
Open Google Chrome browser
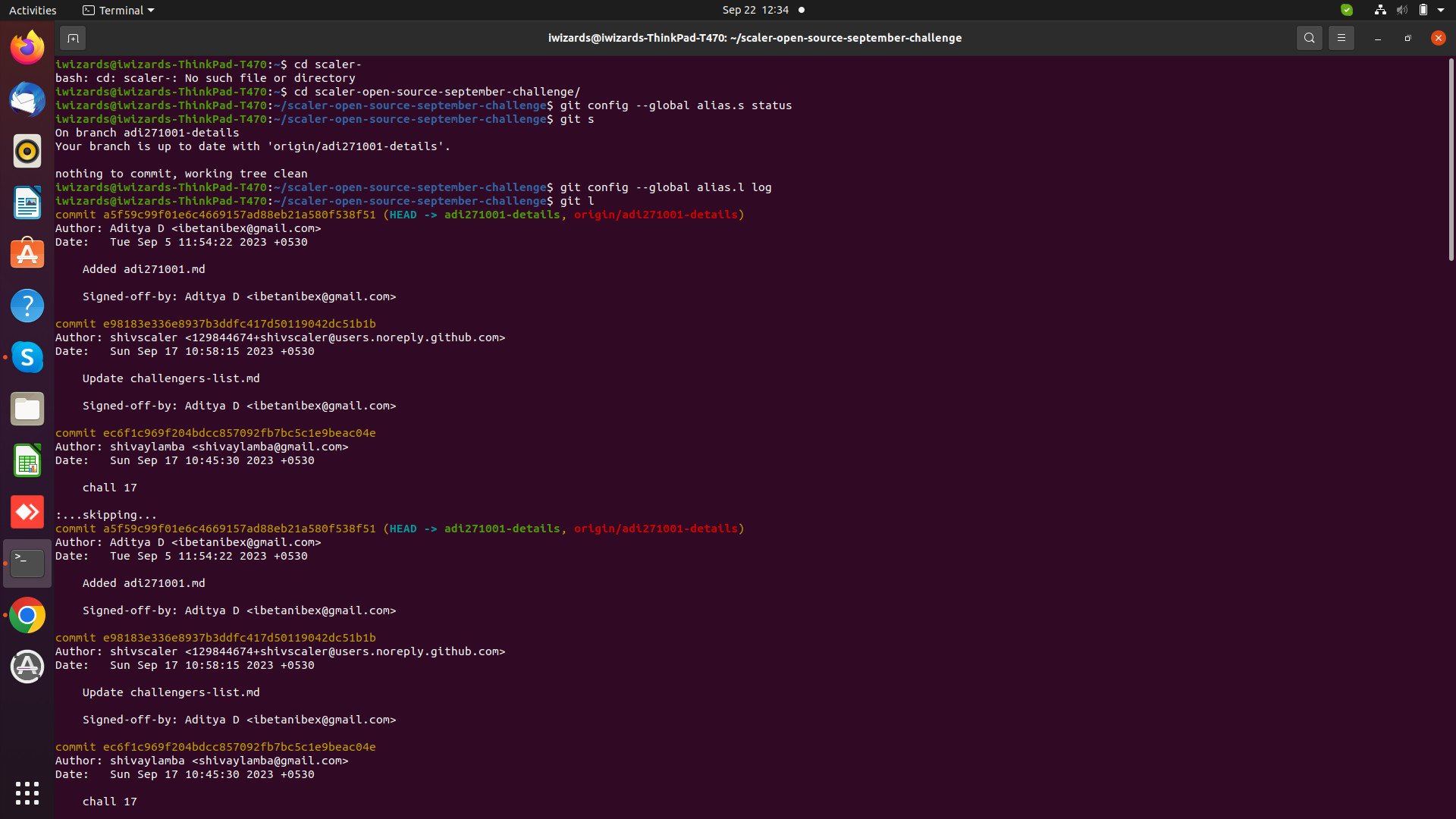tap(27, 615)
